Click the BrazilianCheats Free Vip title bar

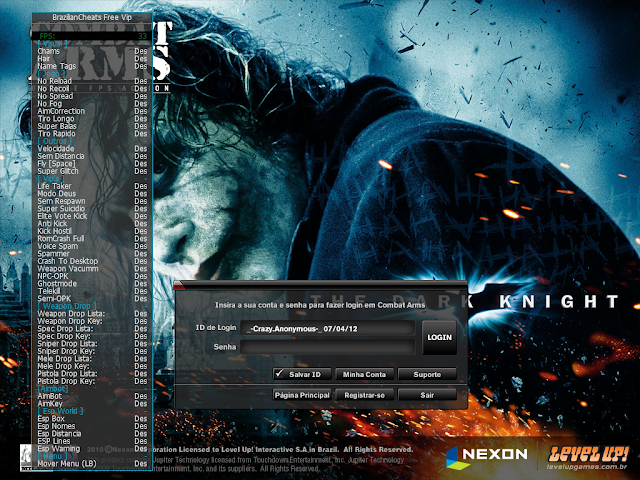tap(92, 18)
